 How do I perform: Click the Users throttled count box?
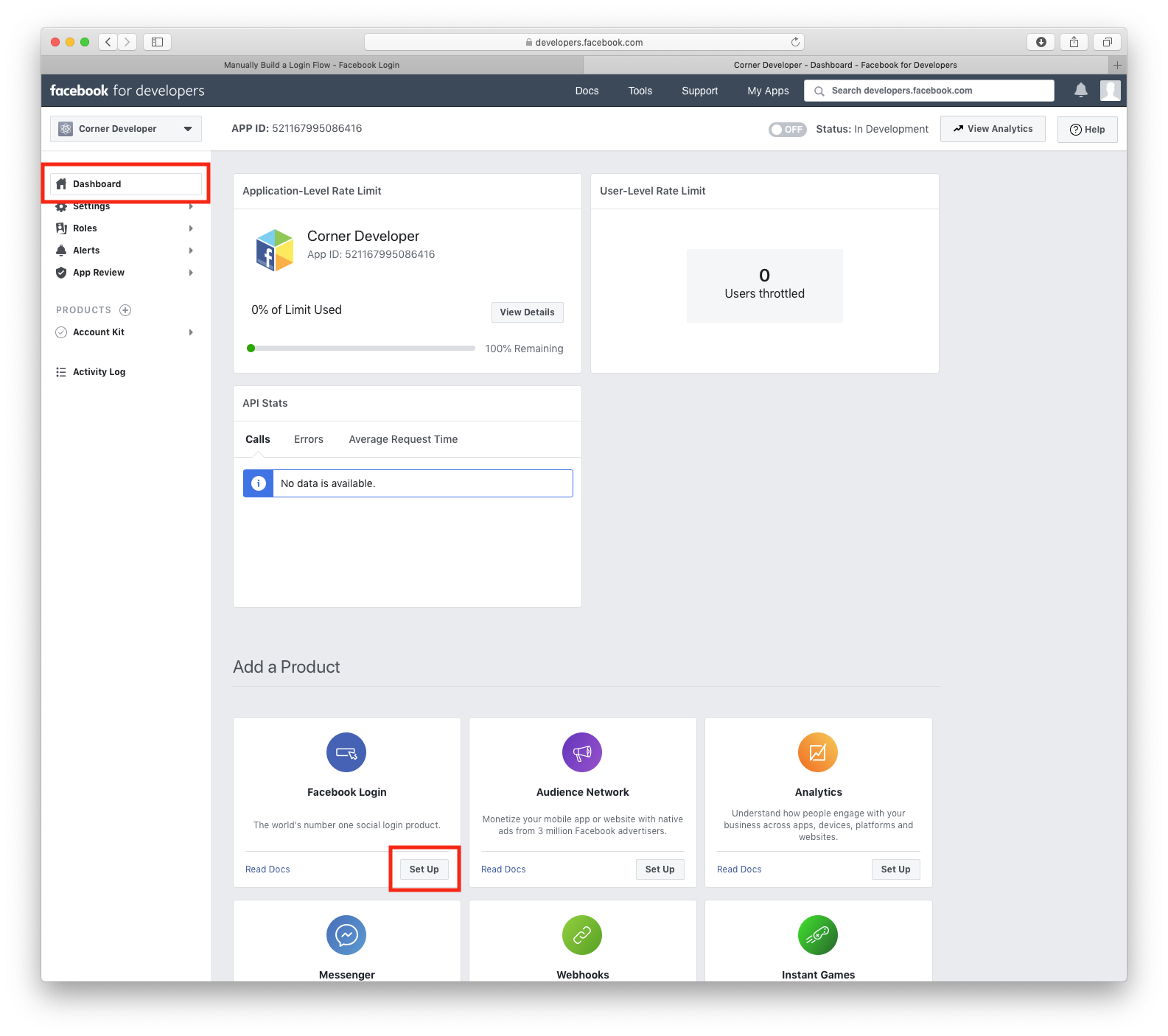(765, 286)
